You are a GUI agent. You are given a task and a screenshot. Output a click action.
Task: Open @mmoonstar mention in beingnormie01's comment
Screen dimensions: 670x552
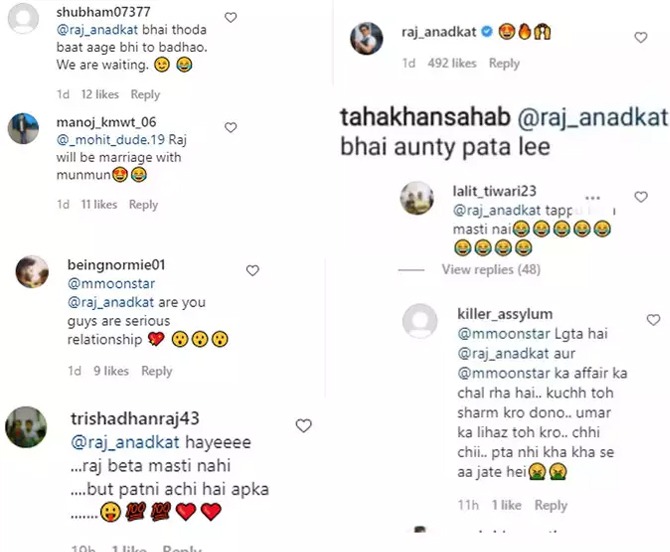coord(112,284)
